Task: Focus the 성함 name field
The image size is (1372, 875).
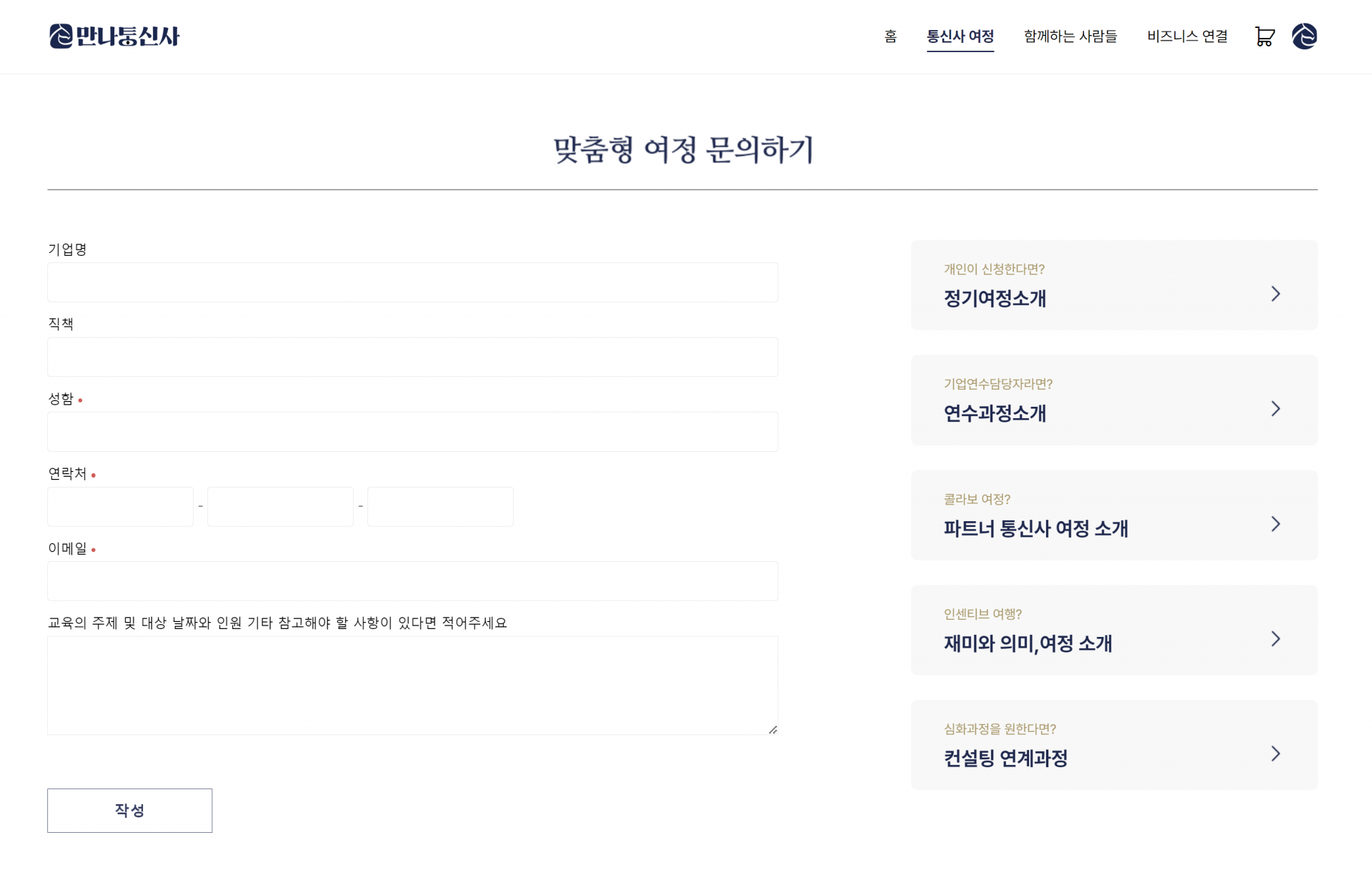Action: tap(412, 432)
